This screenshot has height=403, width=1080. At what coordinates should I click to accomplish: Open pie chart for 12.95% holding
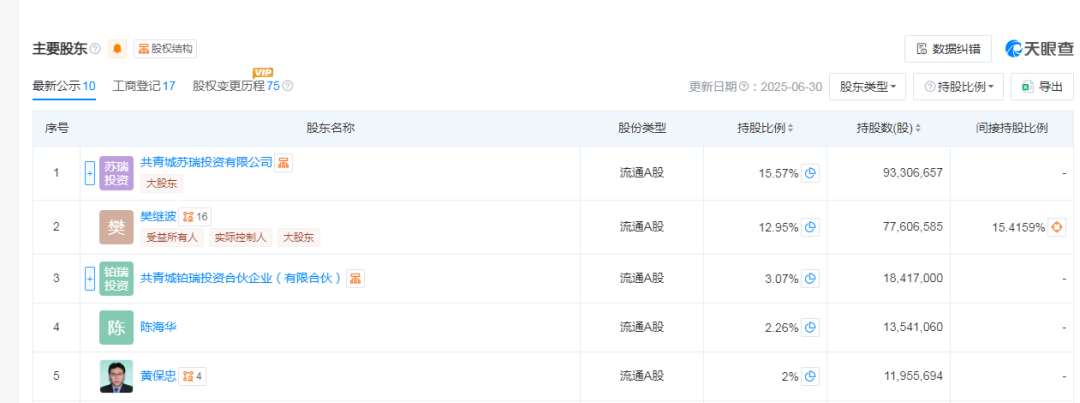coord(811,227)
